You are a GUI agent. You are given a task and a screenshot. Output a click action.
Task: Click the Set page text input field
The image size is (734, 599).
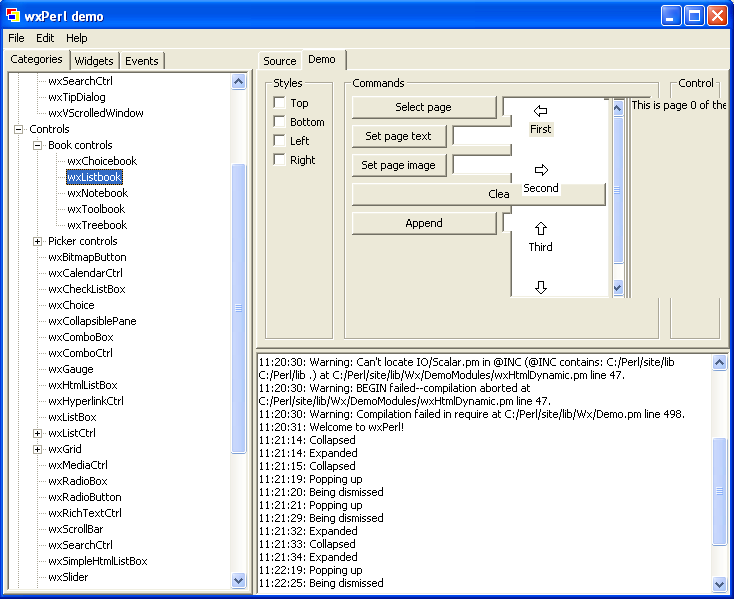tap(477, 136)
